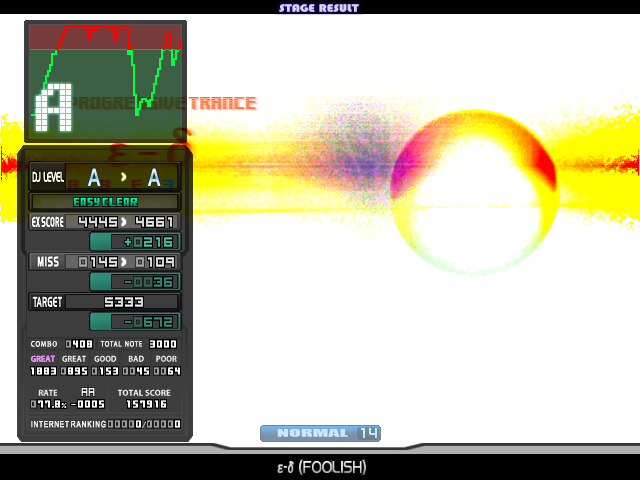Click the TOTAL SCORE label

(x=144, y=393)
